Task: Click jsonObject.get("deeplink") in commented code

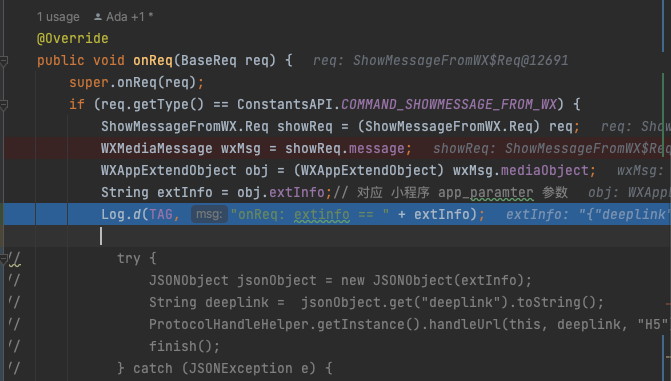Action: [x=405, y=302]
